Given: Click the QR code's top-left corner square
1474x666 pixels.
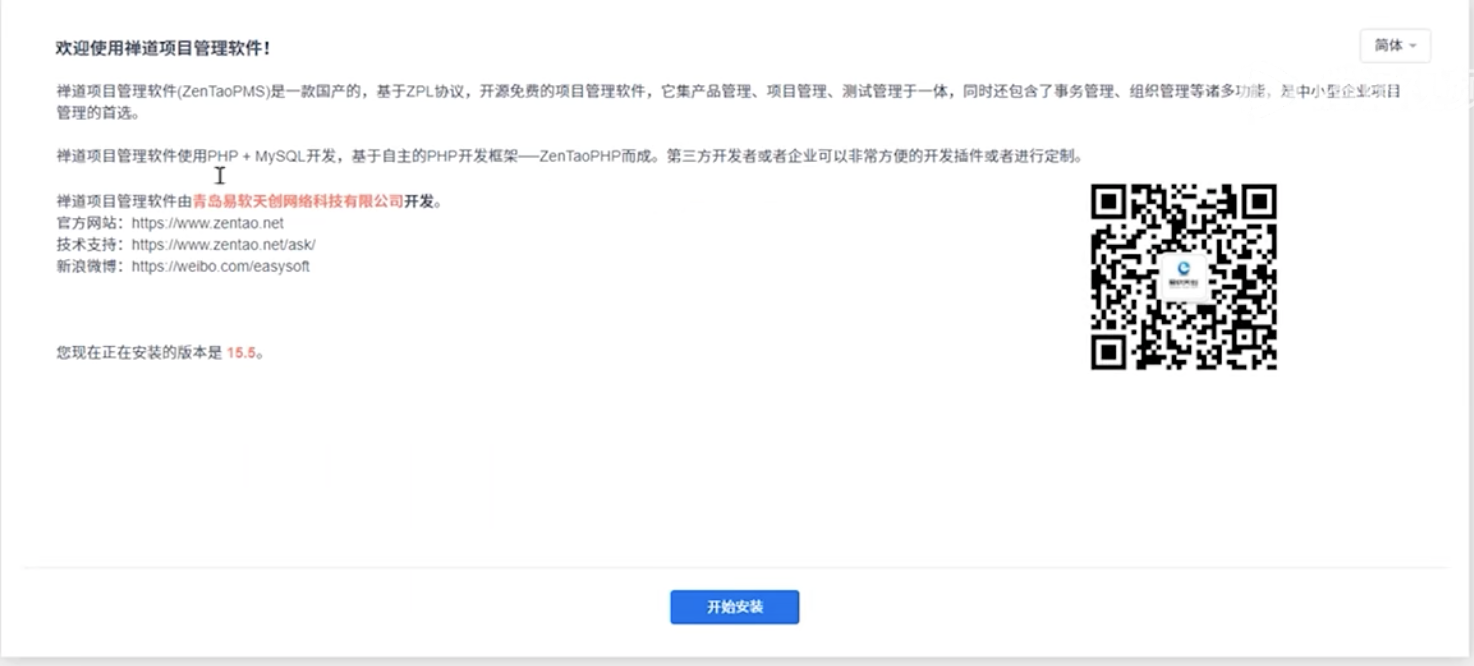Looking at the screenshot, I should pyautogui.click(x=1109, y=203).
